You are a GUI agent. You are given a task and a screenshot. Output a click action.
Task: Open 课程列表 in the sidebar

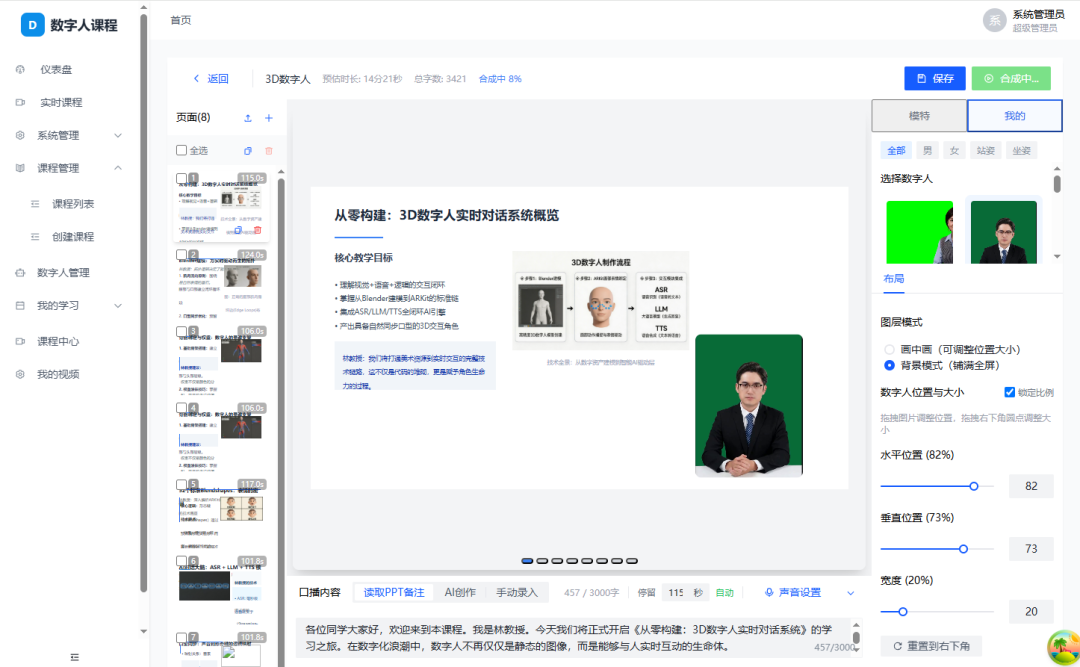point(73,204)
